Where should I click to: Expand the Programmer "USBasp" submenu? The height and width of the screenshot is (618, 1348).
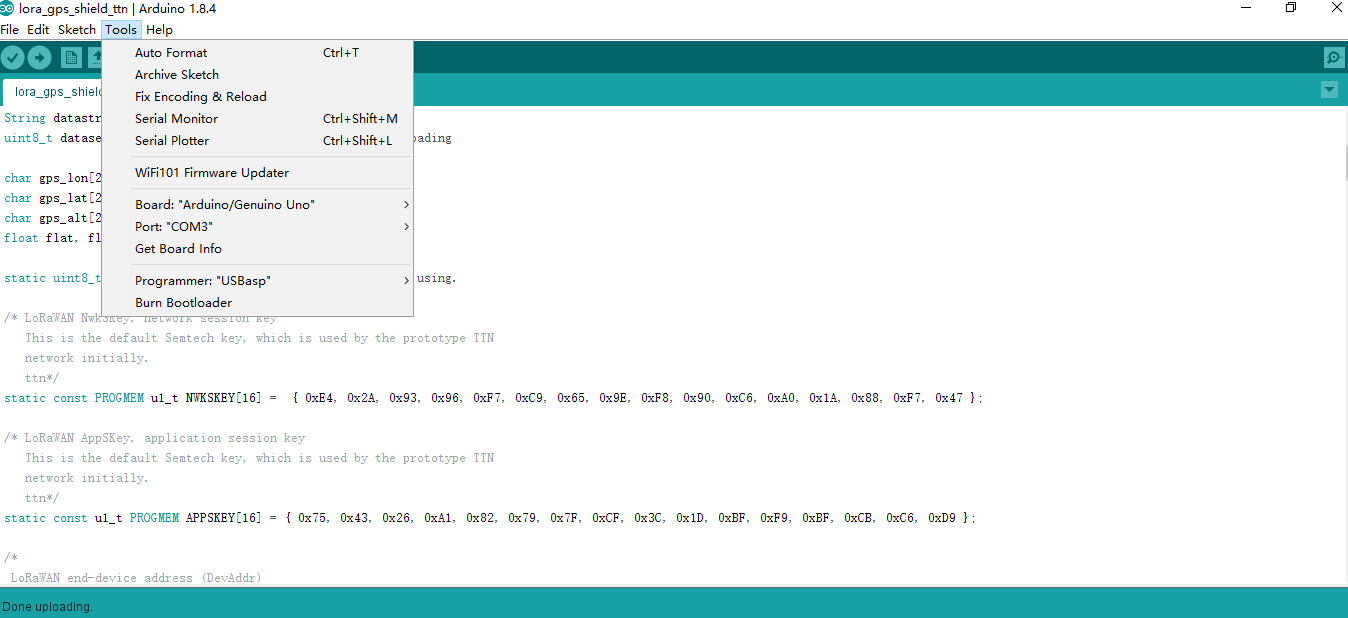[x=272, y=280]
